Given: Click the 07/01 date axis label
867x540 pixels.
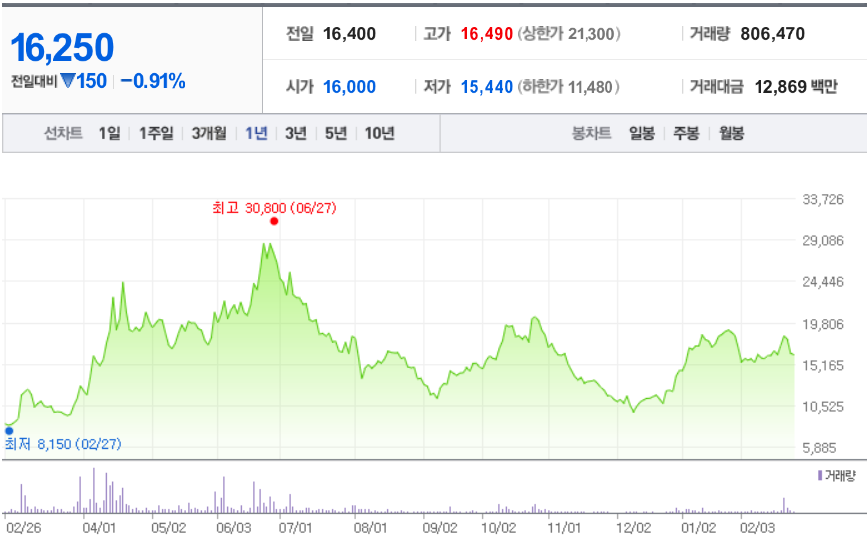Looking at the screenshot, I should (x=295, y=528).
